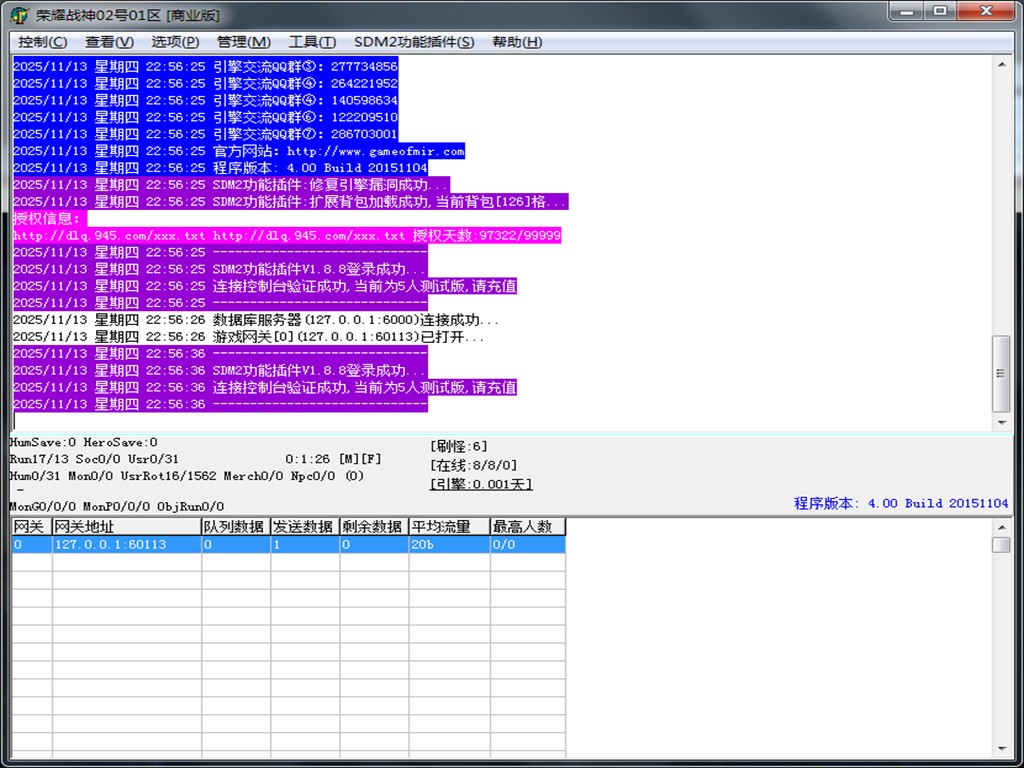Open the SDM2功能插件(S) menu
This screenshot has height=768, width=1024.
coord(414,42)
